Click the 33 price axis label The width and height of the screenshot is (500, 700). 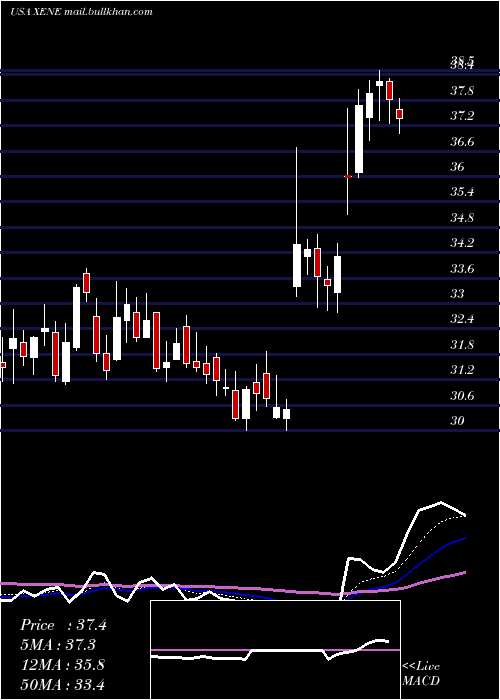(457, 294)
